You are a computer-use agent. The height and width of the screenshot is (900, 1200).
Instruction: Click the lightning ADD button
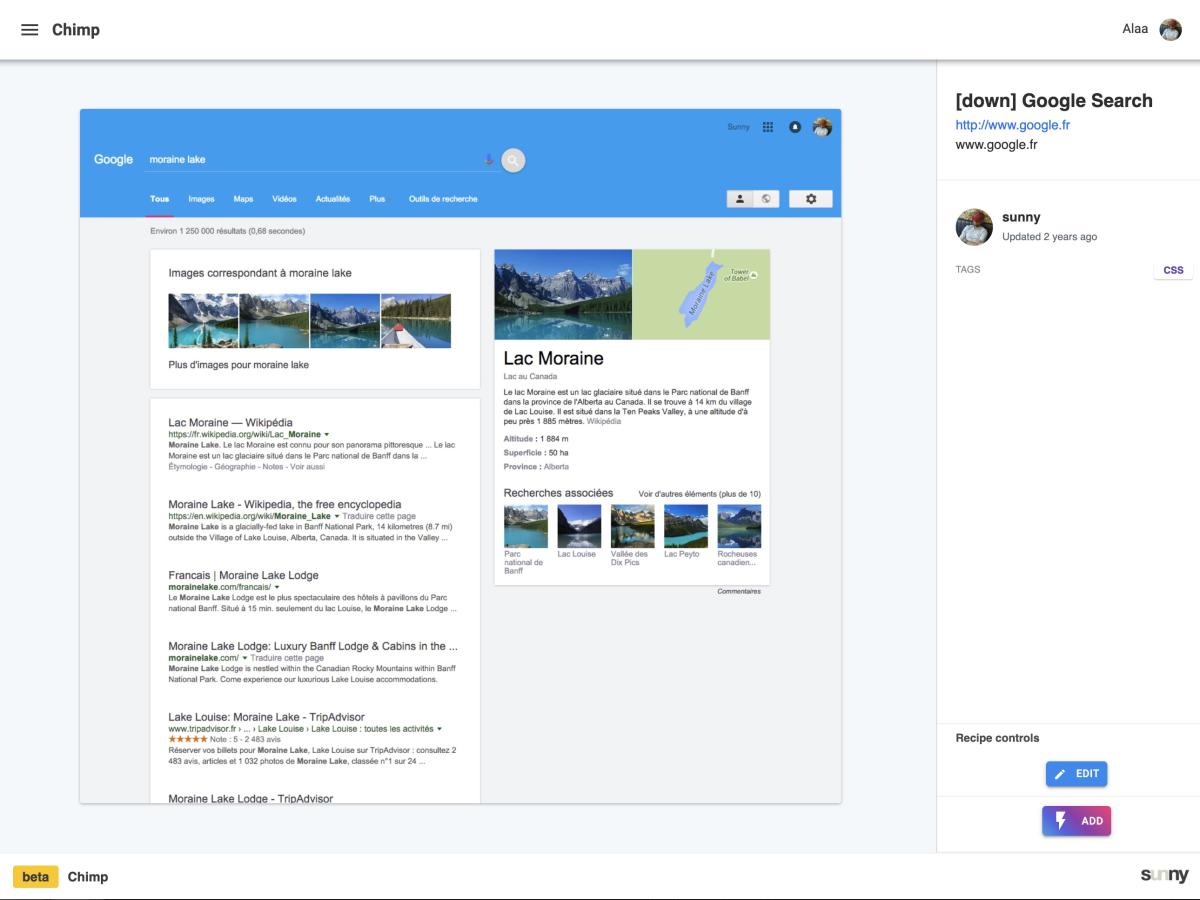point(1076,821)
